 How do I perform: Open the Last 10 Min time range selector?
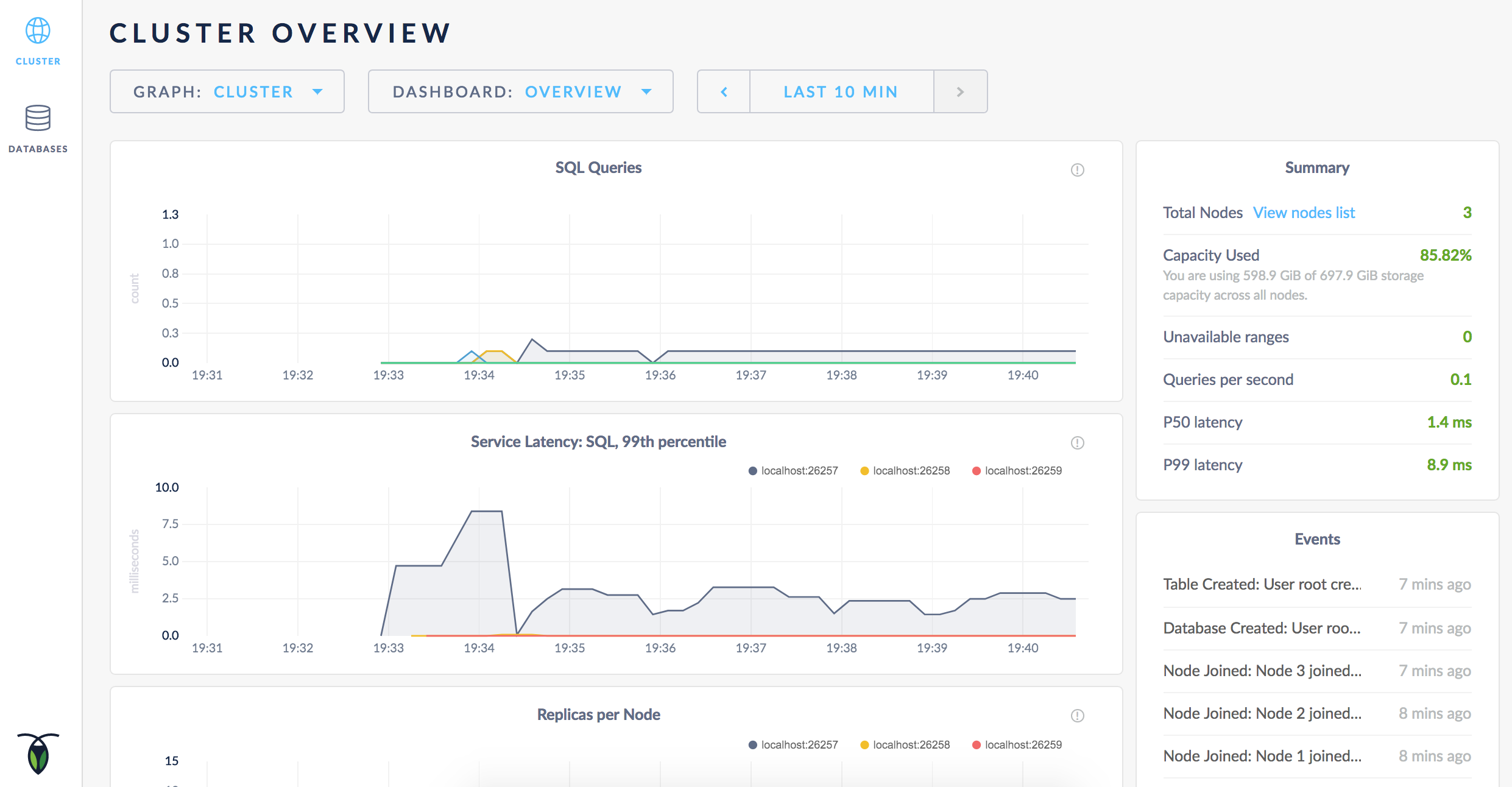click(x=841, y=91)
